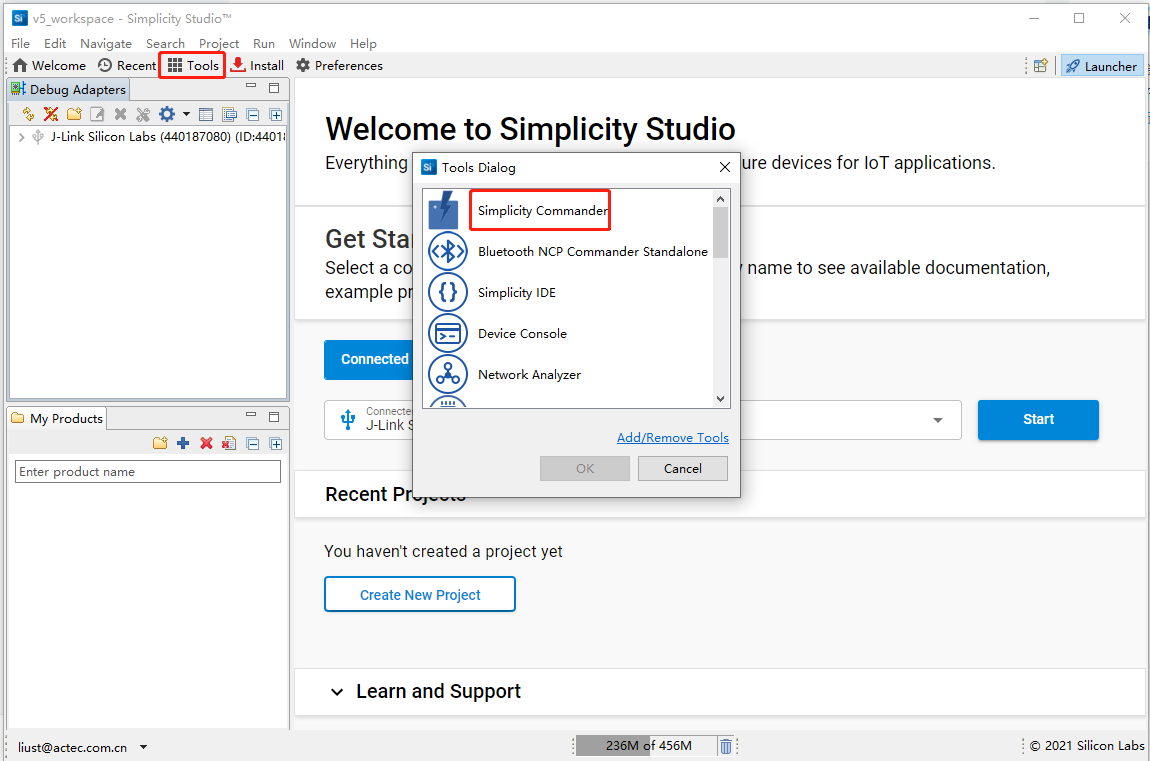Click the connect adapter icon in Debug Adapters
The height and width of the screenshot is (761, 1150).
click(27, 113)
